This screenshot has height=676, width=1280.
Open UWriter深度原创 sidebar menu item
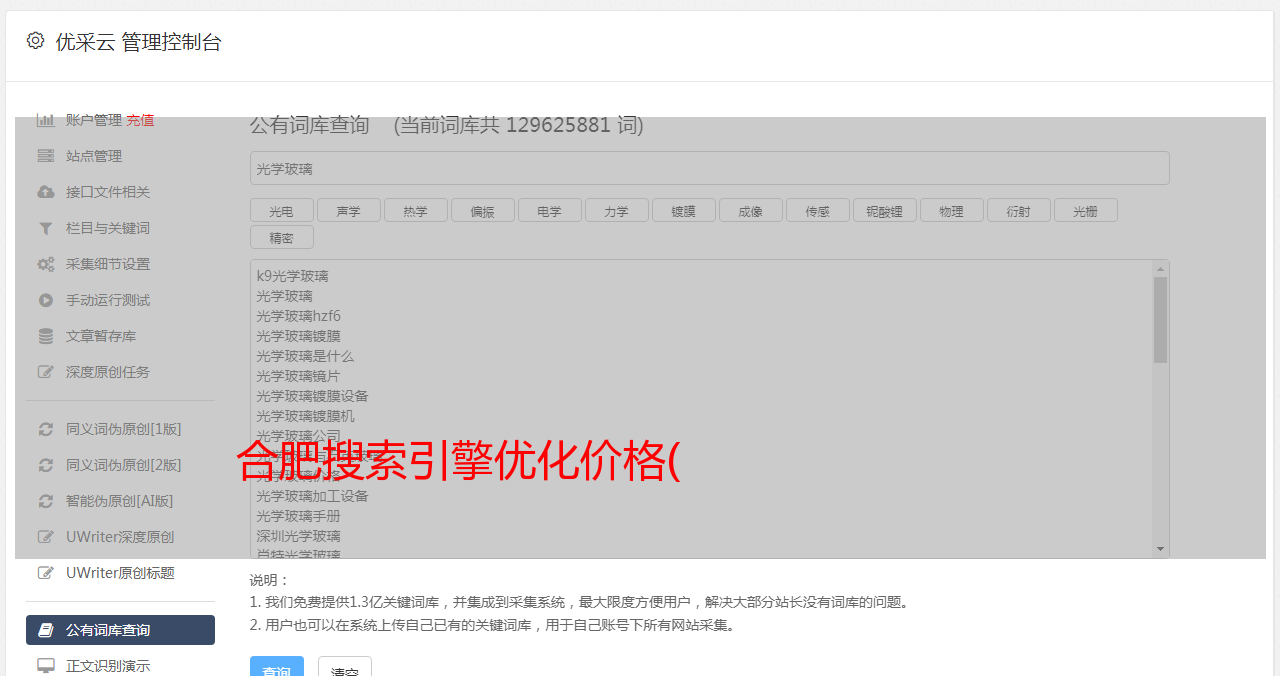pos(120,537)
